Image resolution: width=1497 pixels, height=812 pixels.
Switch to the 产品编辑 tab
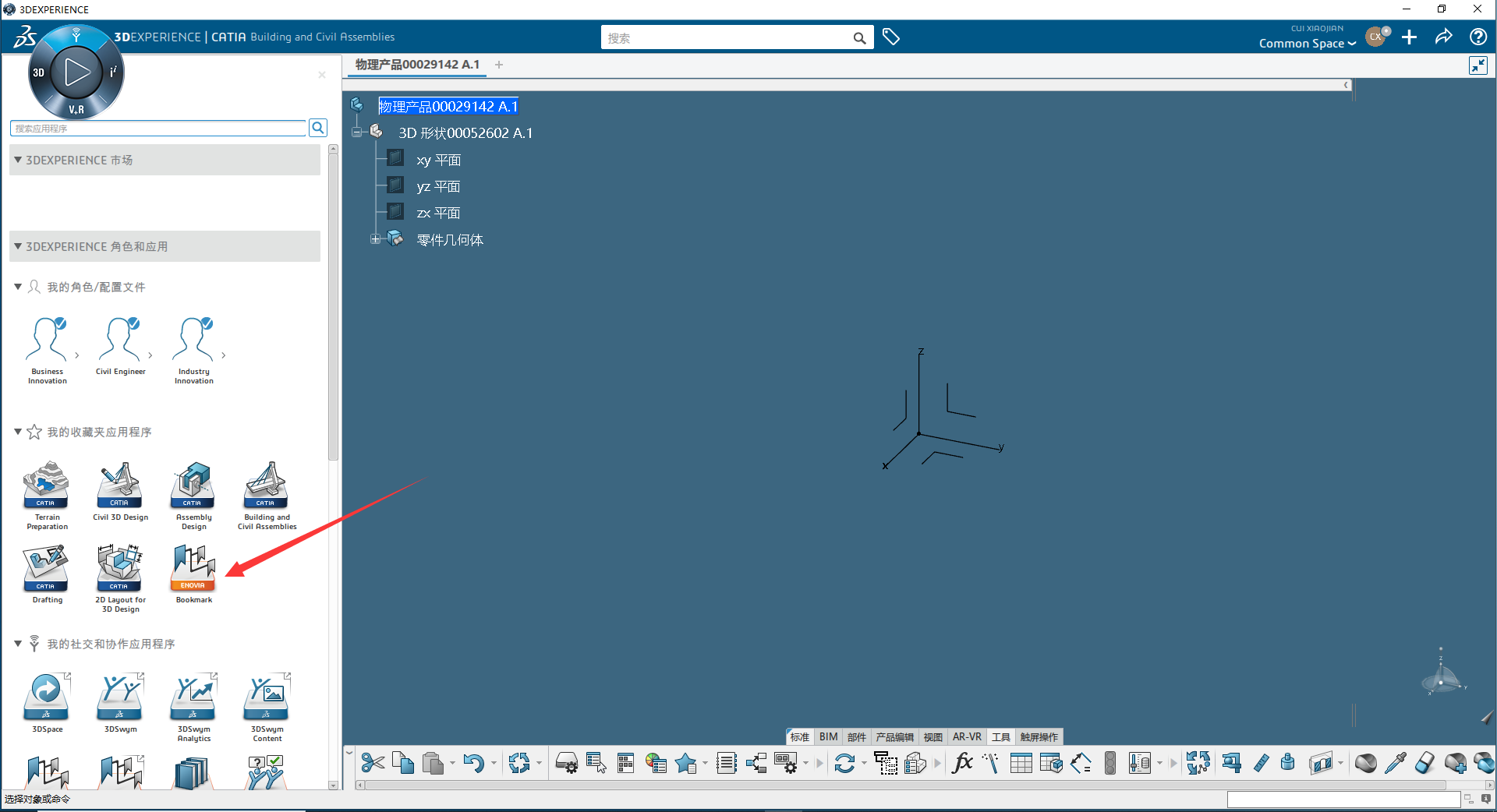coord(894,736)
